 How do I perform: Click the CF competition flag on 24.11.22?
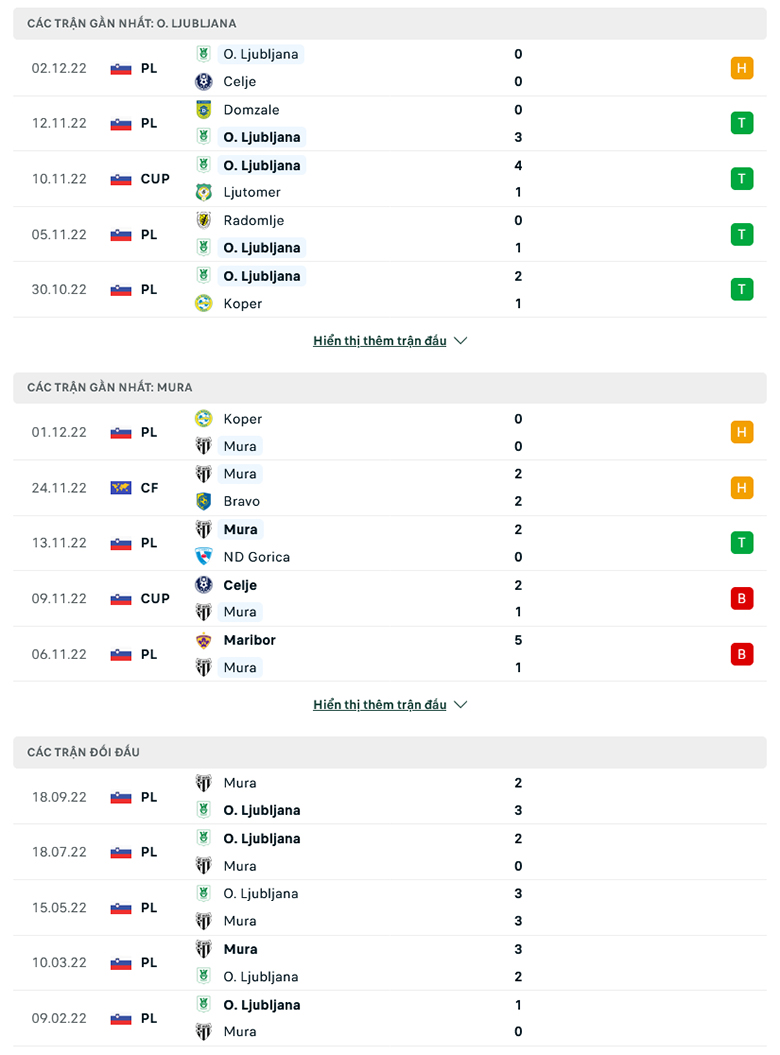click(121, 488)
